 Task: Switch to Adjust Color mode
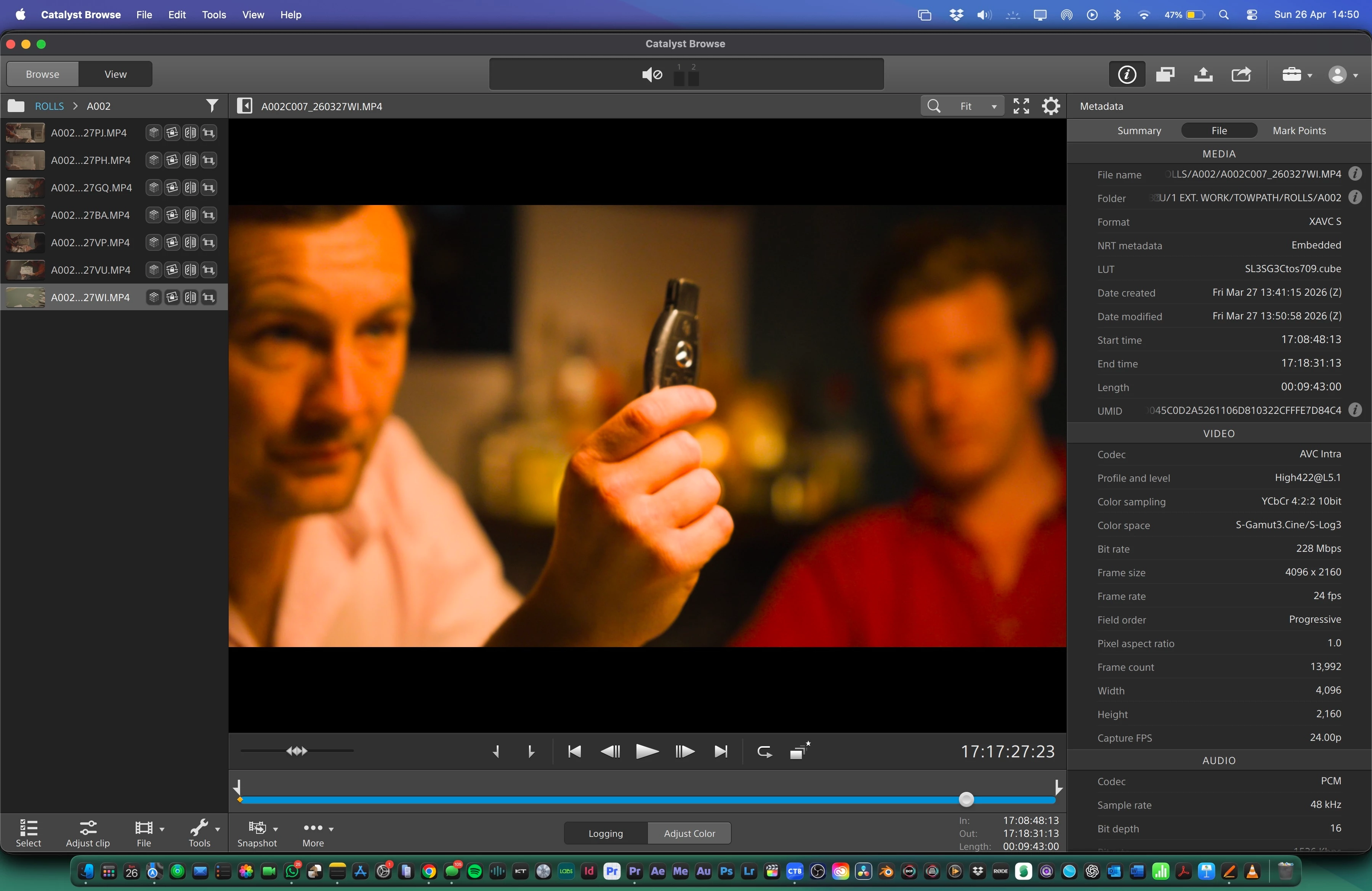click(689, 833)
